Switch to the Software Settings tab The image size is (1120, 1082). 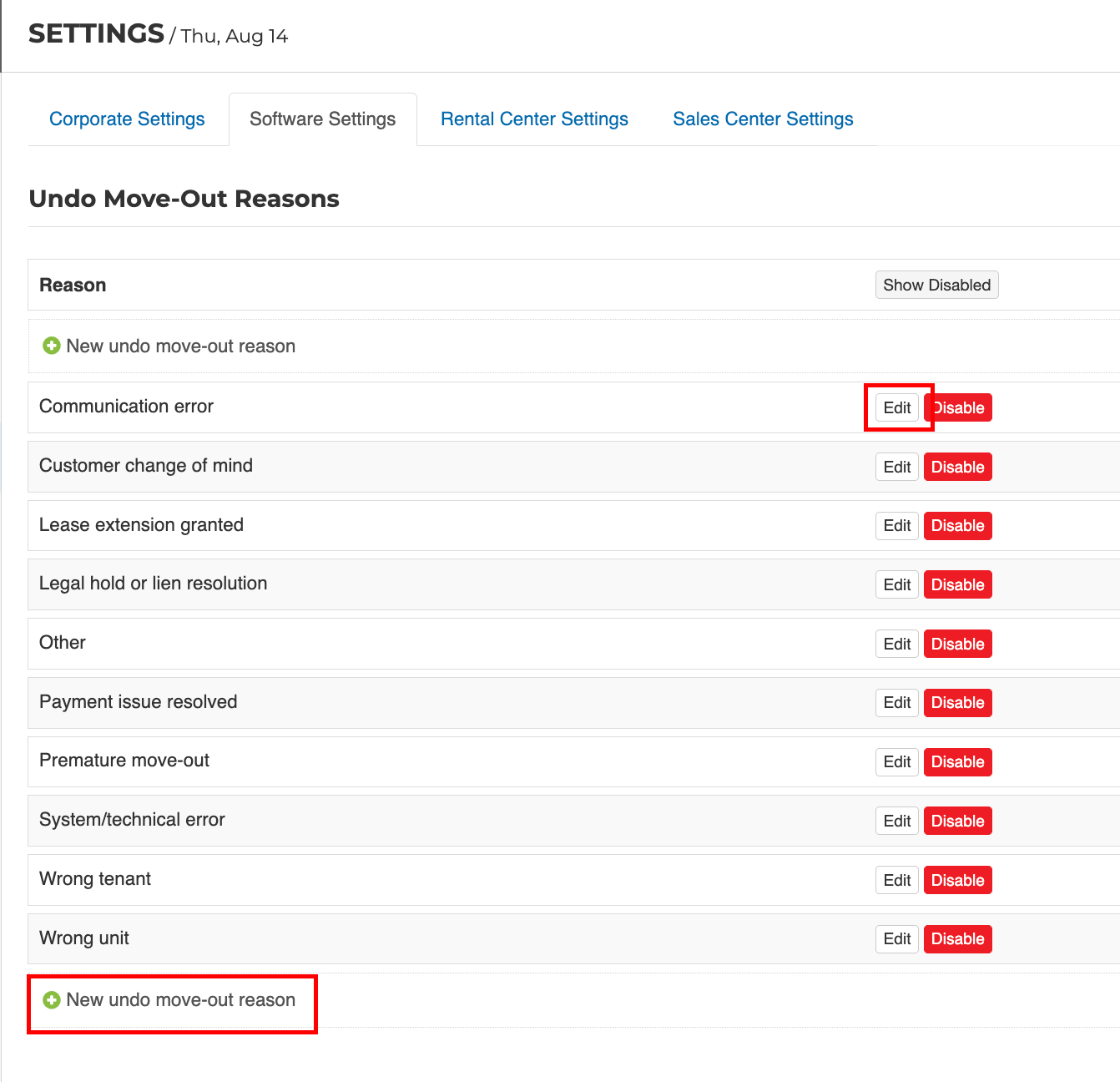pyautogui.click(x=322, y=119)
